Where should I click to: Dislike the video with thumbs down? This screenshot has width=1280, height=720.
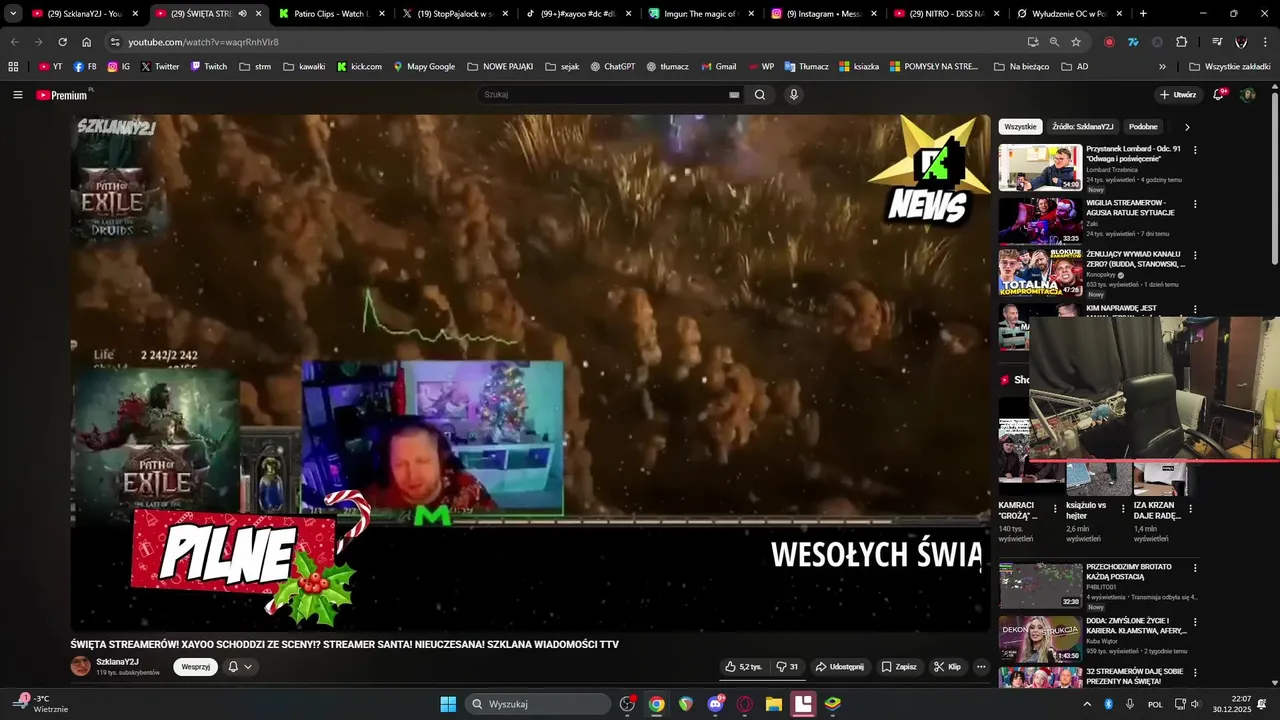coord(787,667)
